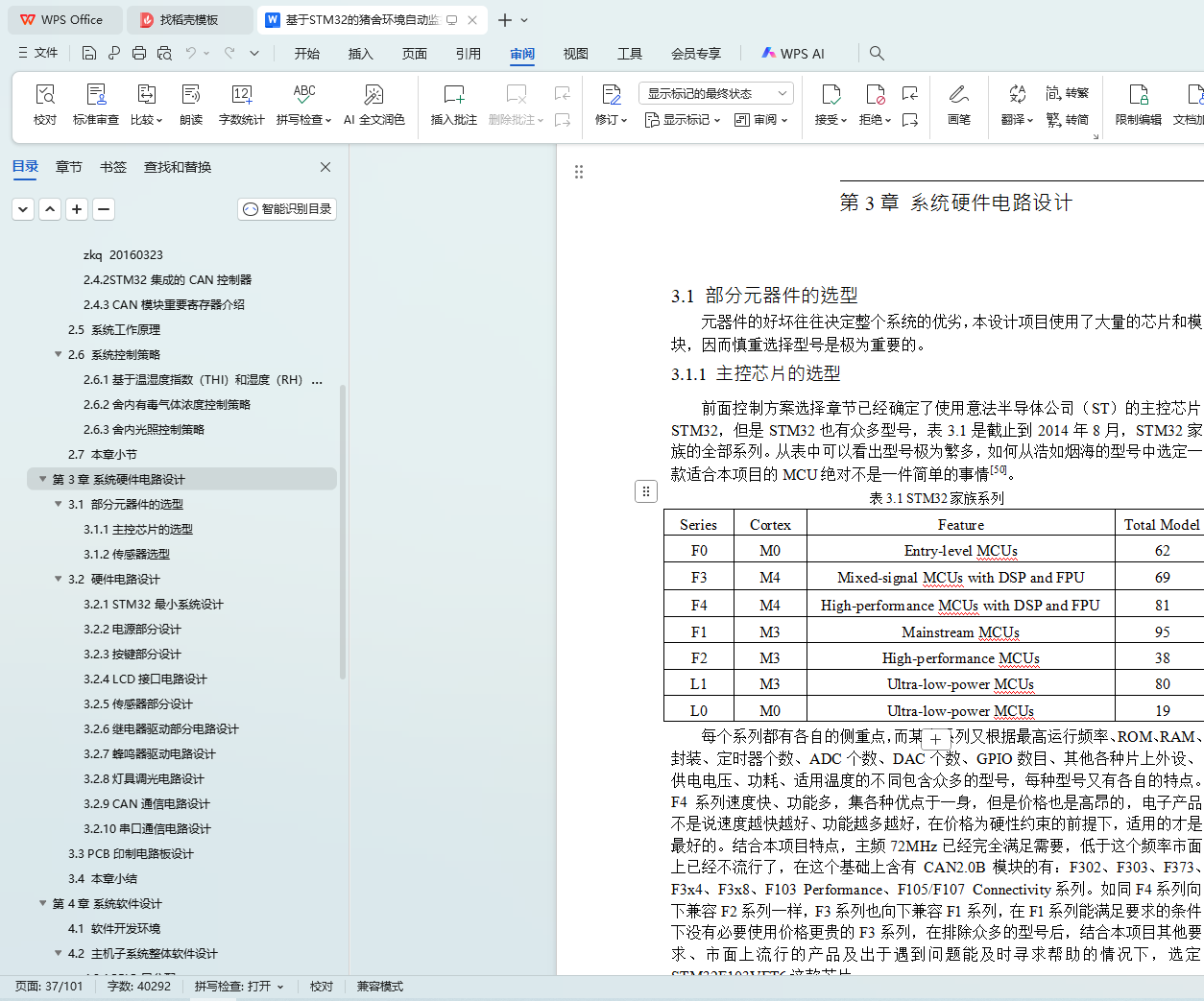Viewport: 1204px width, 1001px height.
Task: Click the move-up arrow button in outline pane
Action: tap(50, 209)
